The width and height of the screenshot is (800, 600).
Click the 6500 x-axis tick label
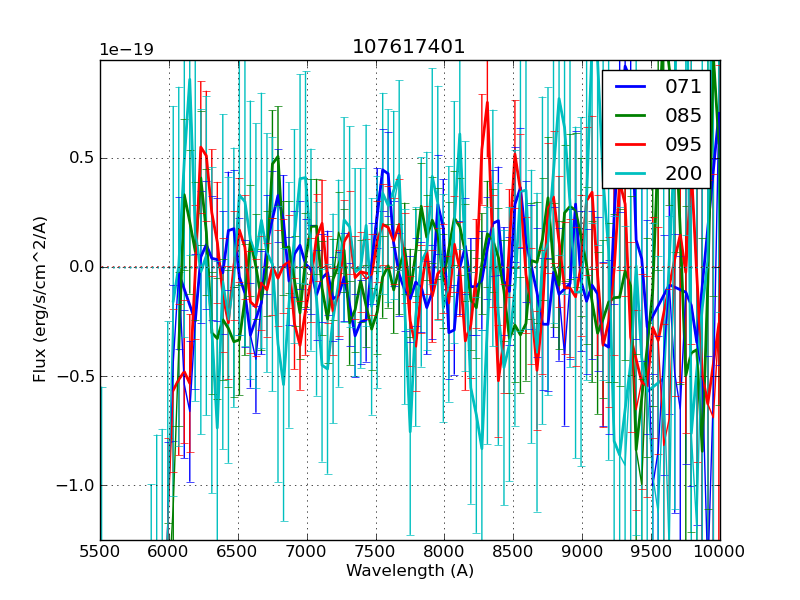pyautogui.click(x=238, y=551)
